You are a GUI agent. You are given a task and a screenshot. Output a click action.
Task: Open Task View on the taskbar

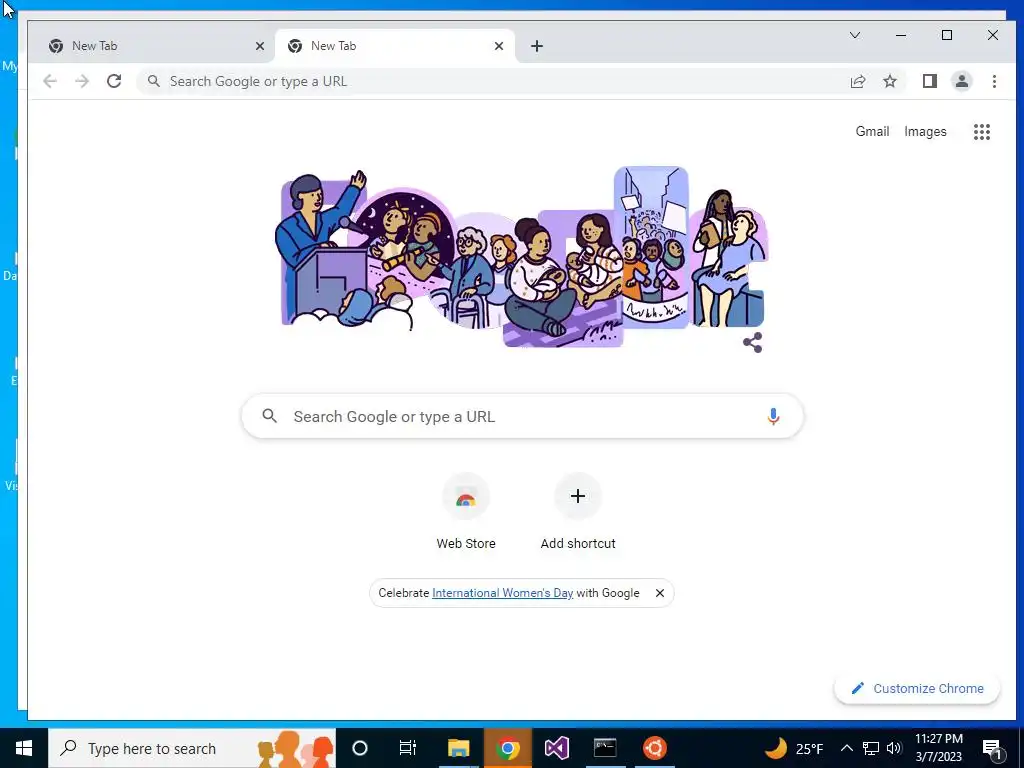click(408, 748)
